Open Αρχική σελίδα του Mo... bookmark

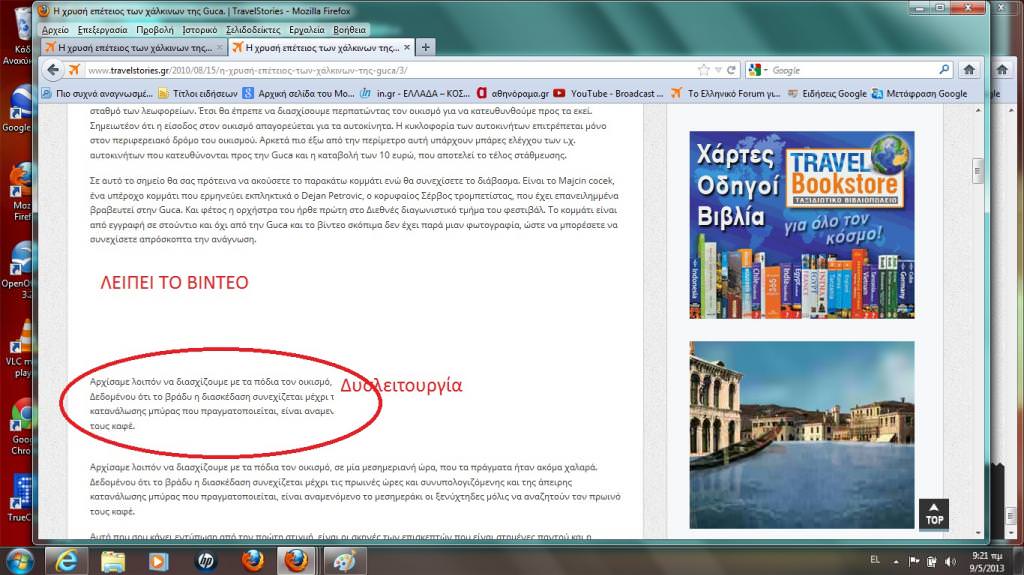(x=298, y=93)
